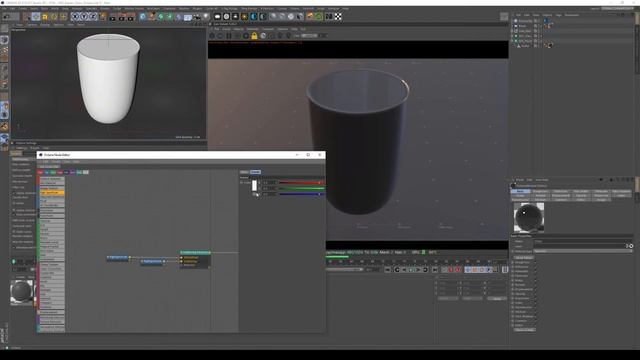The height and width of the screenshot is (360, 640).
Task: Click the checkerboard icon in the Octane toolbar
Action: click(x=338, y=17)
